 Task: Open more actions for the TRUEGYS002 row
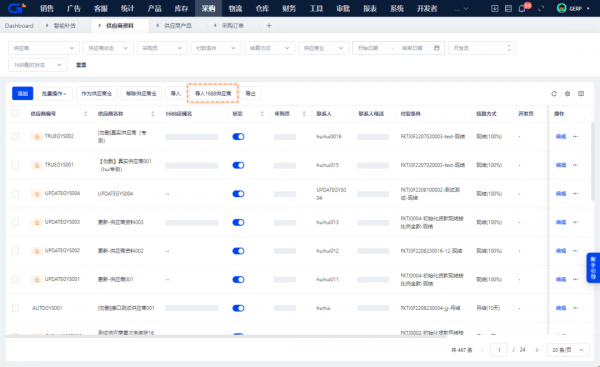(575, 137)
